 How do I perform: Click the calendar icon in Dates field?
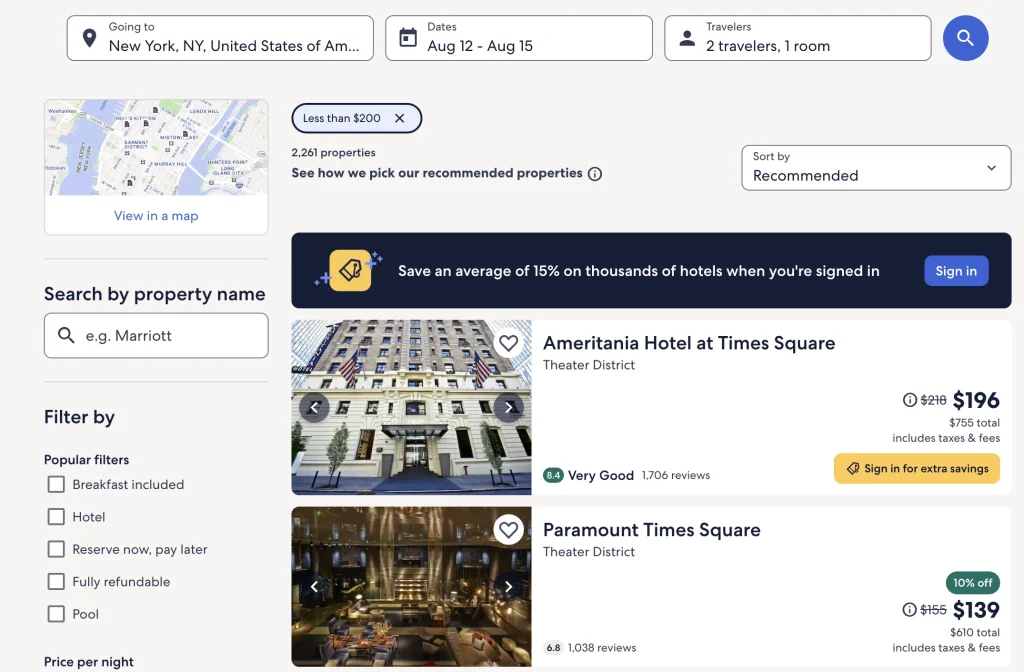408,38
